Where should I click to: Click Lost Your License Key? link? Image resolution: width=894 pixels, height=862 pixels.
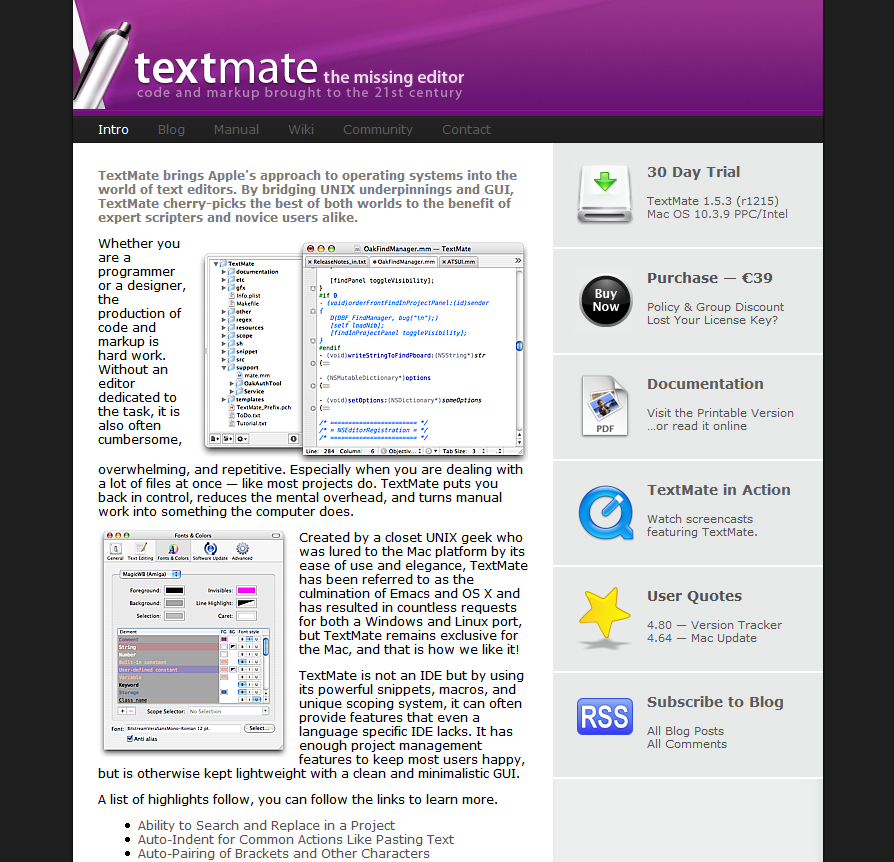(712, 320)
